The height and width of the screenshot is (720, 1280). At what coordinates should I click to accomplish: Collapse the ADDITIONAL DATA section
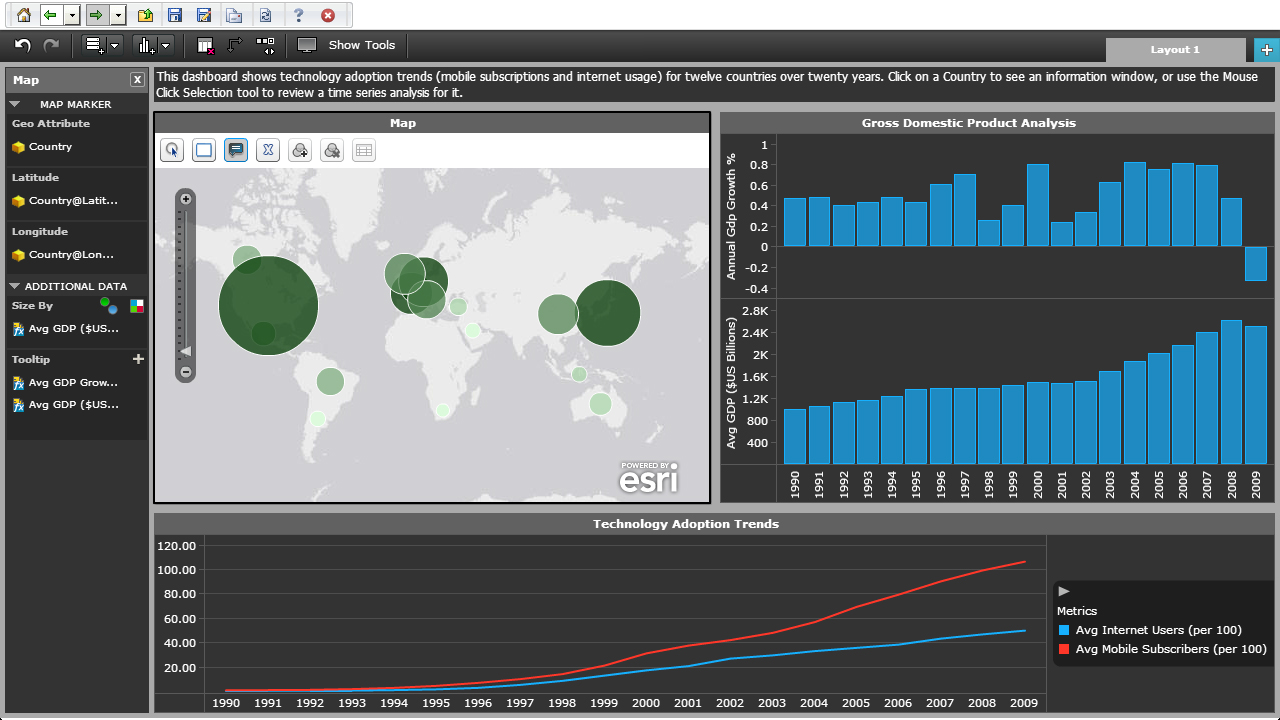point(15,286)
